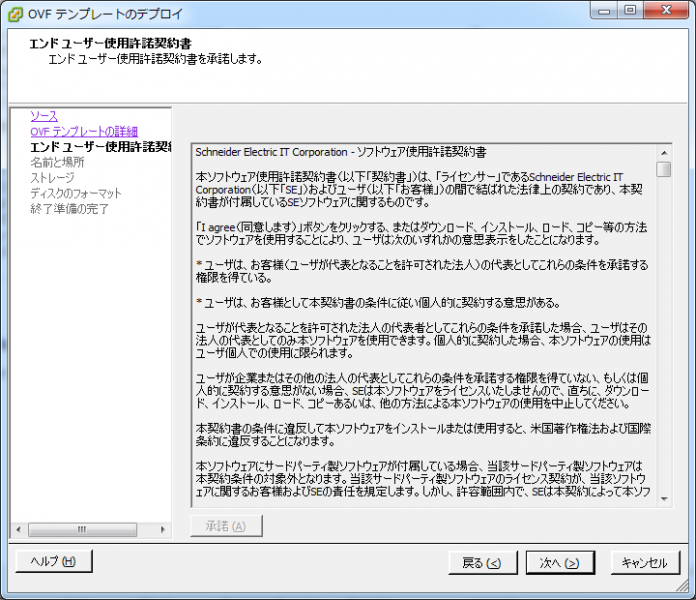
Task: Click the キャンセル button
Action: [x=645, y=563]
